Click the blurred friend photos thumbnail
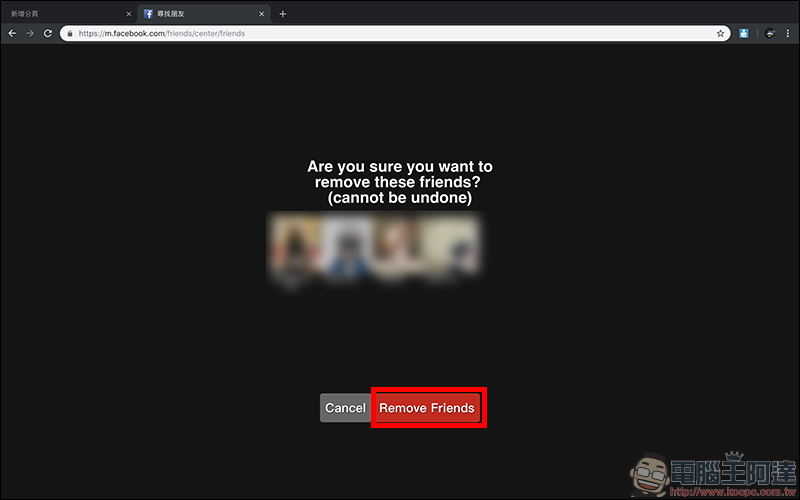Screen dimensions: 800x500 click(374, 250)
